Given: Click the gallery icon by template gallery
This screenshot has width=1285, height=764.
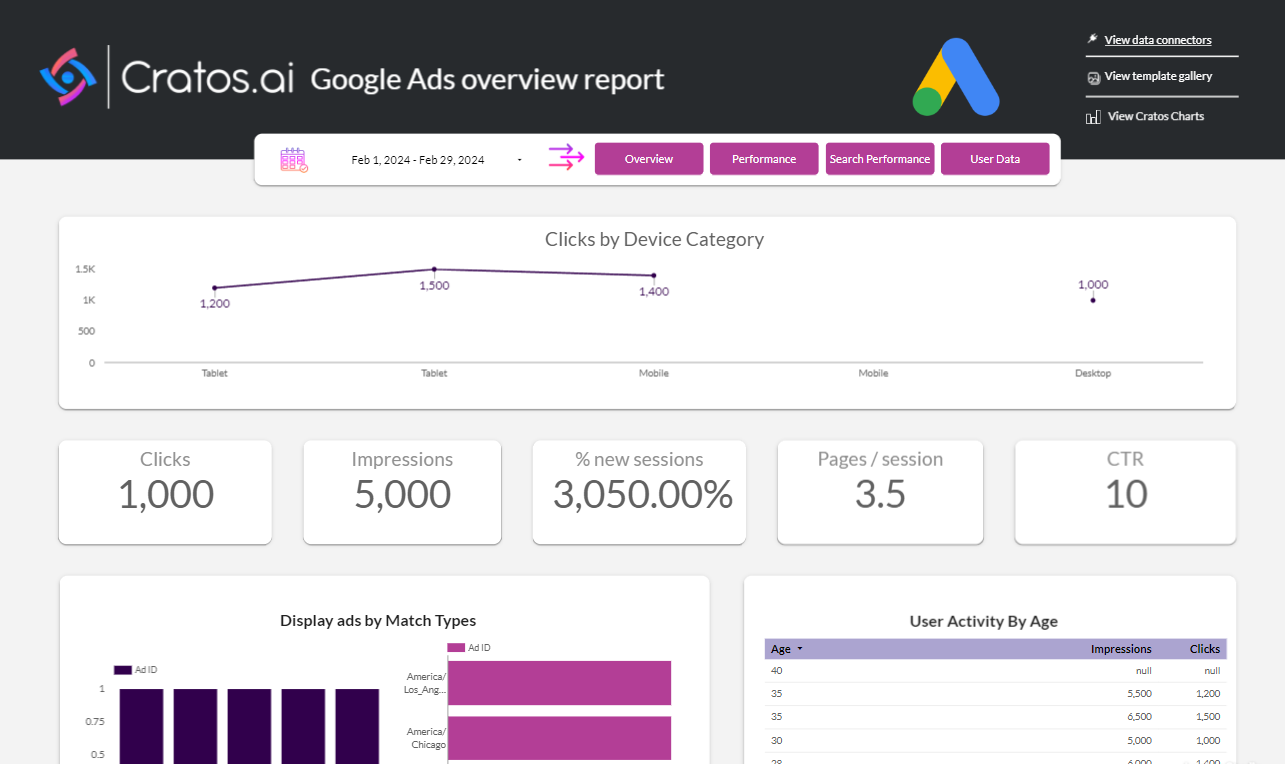Looking at the screenshot, I should (x=1093, y=77).
